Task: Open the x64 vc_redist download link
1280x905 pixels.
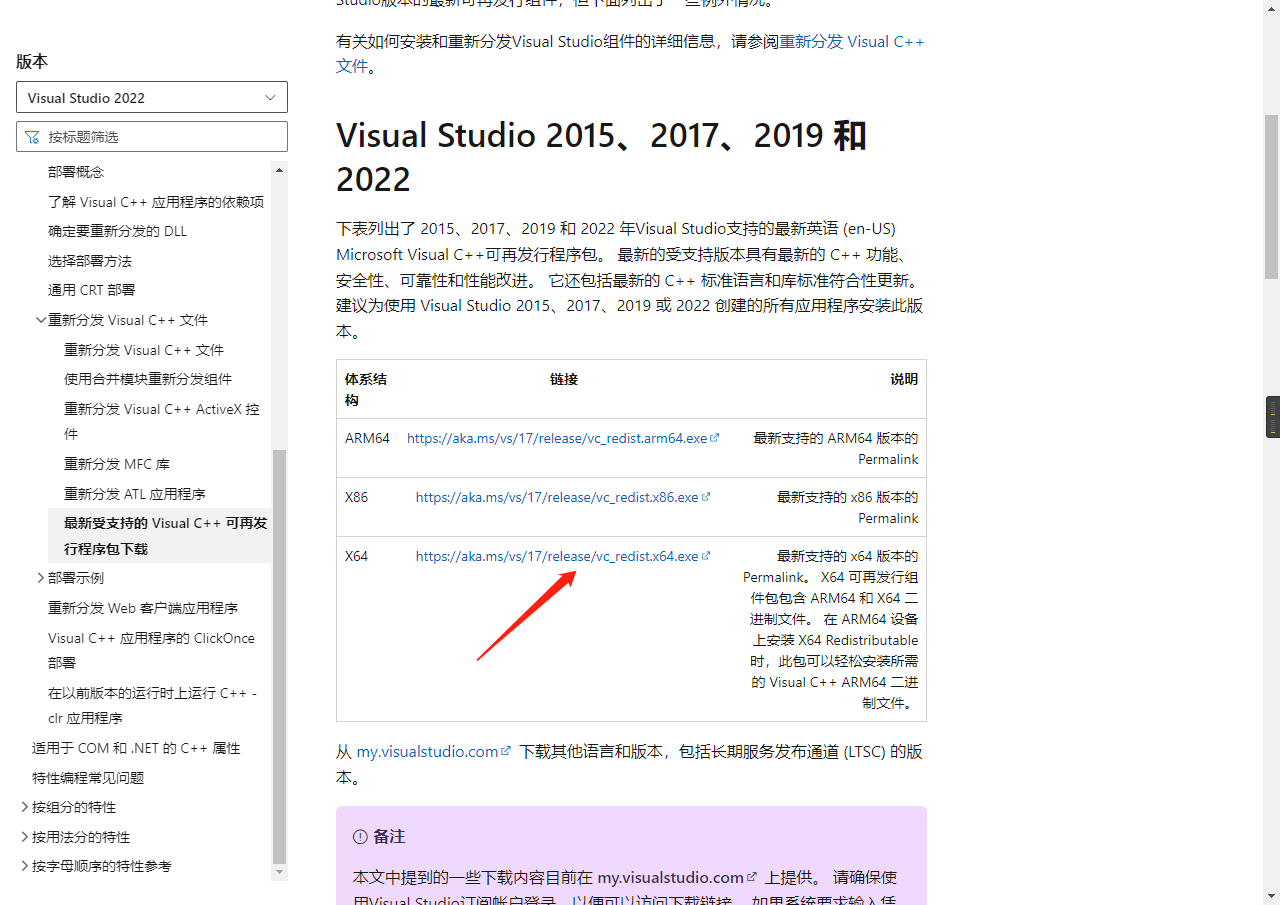Action: click(556, 555)
